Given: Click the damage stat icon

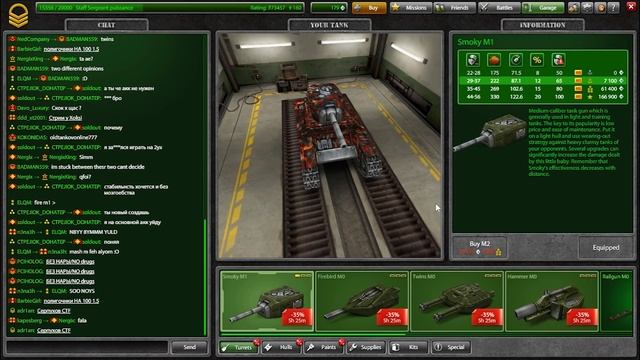Looking at the screenshot, I should pyautogui.click(x=473, y=60).
